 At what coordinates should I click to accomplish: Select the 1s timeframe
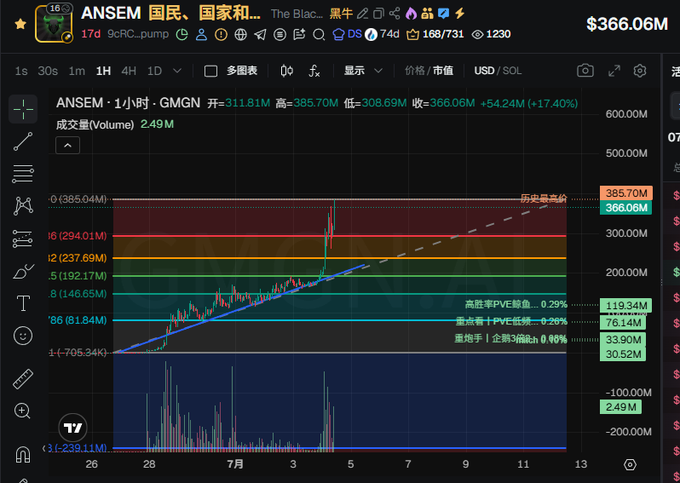(21, 71)
